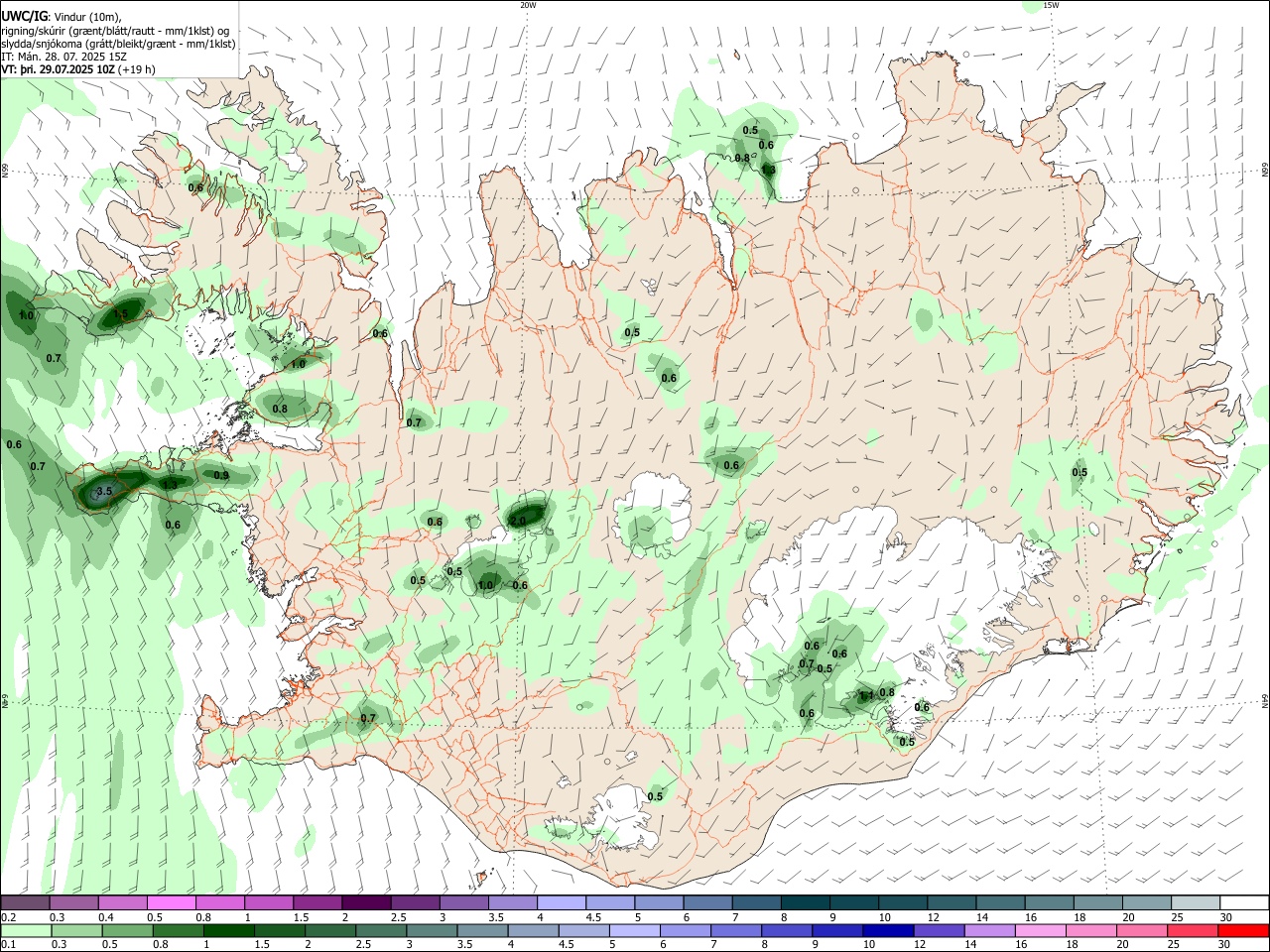Pick the bright red swatch after 30, lower legend
This screenshot has width=1270, height=952.
[1243, 930]
